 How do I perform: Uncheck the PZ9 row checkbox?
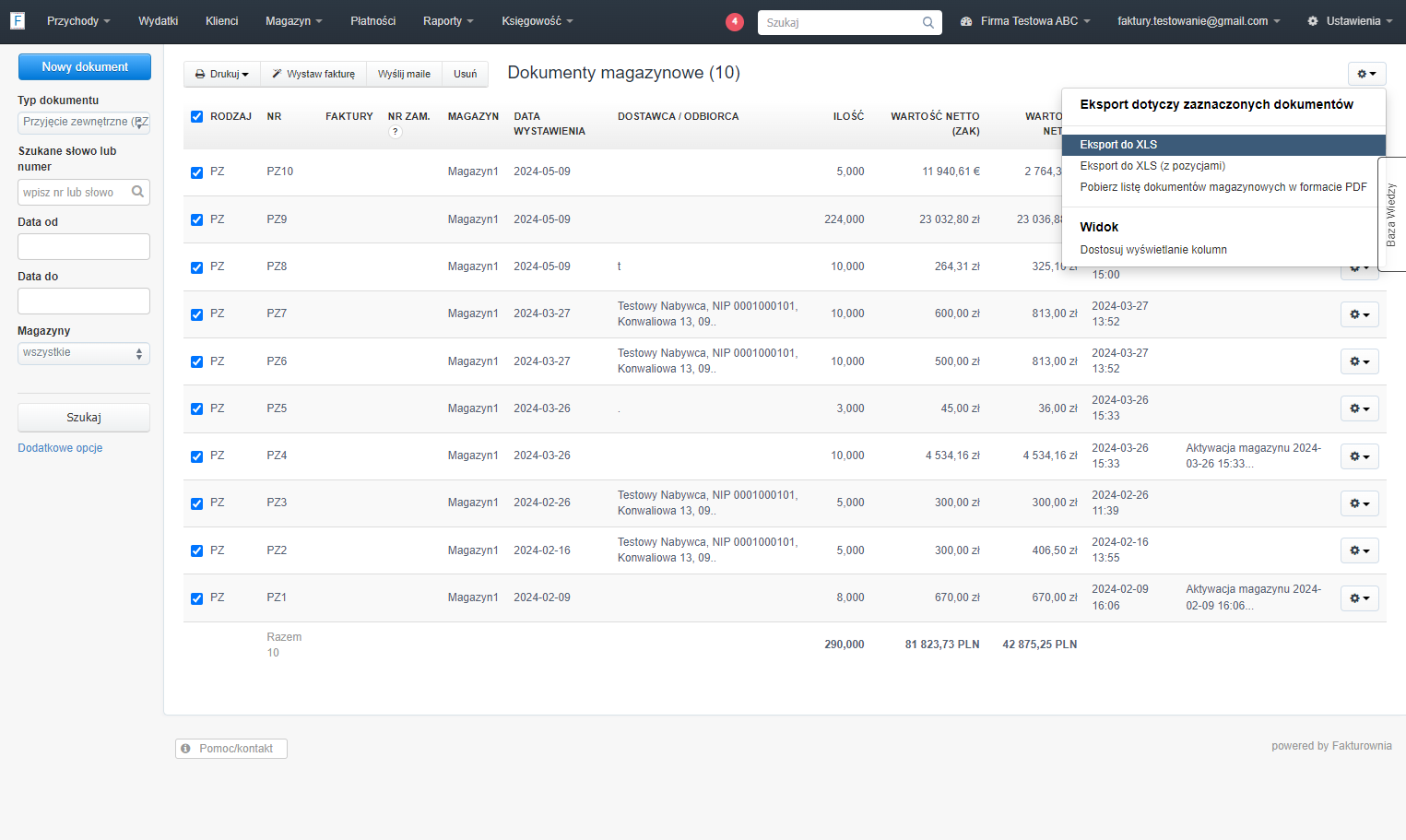click(x=196, y=219)
